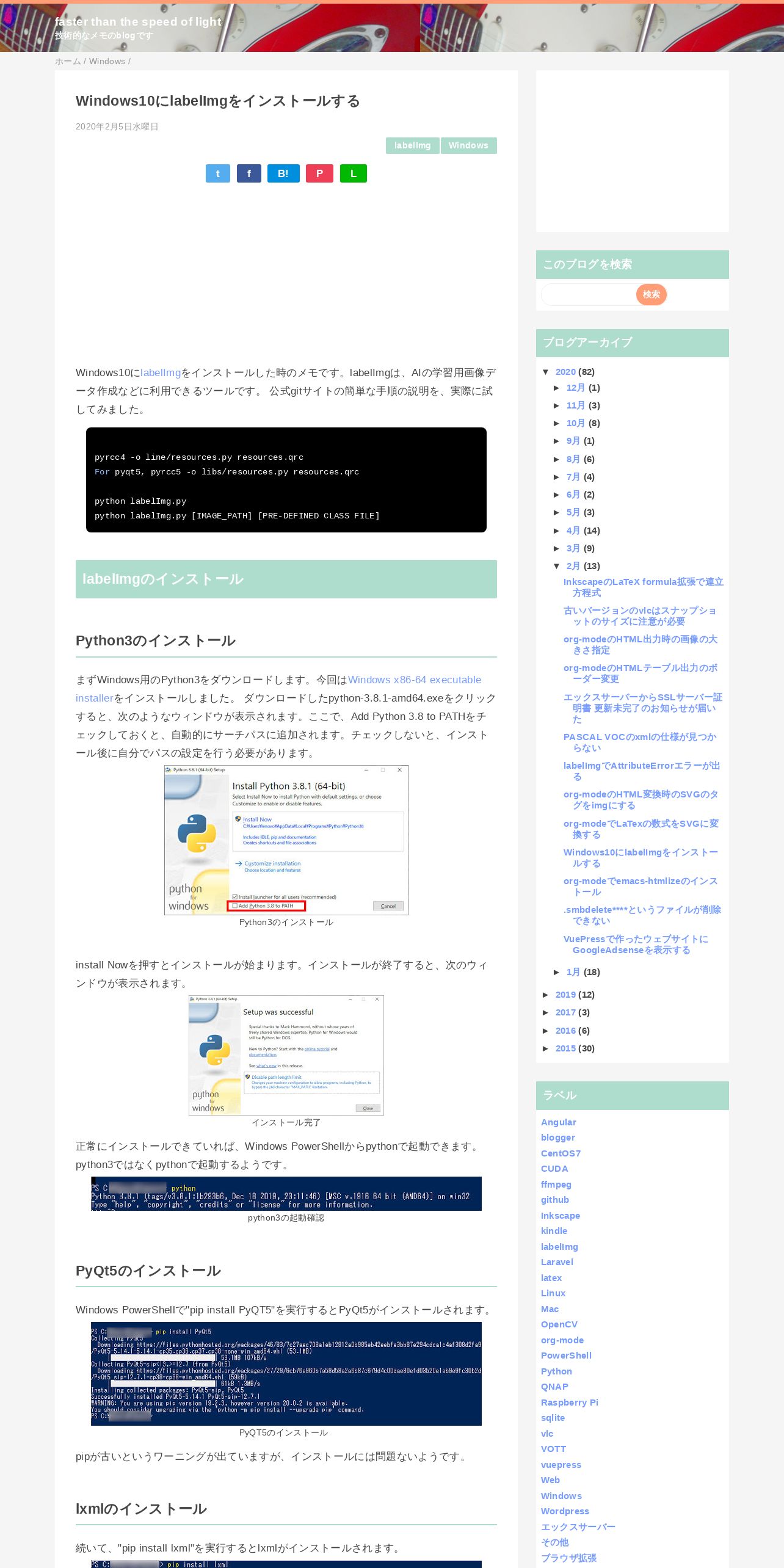Image resolution: width=784 pixels, height=1568 pixels.
Task: Open the 'Setup was successful' screenshot
Action: pyautogui.click(x=286, y=1055)
